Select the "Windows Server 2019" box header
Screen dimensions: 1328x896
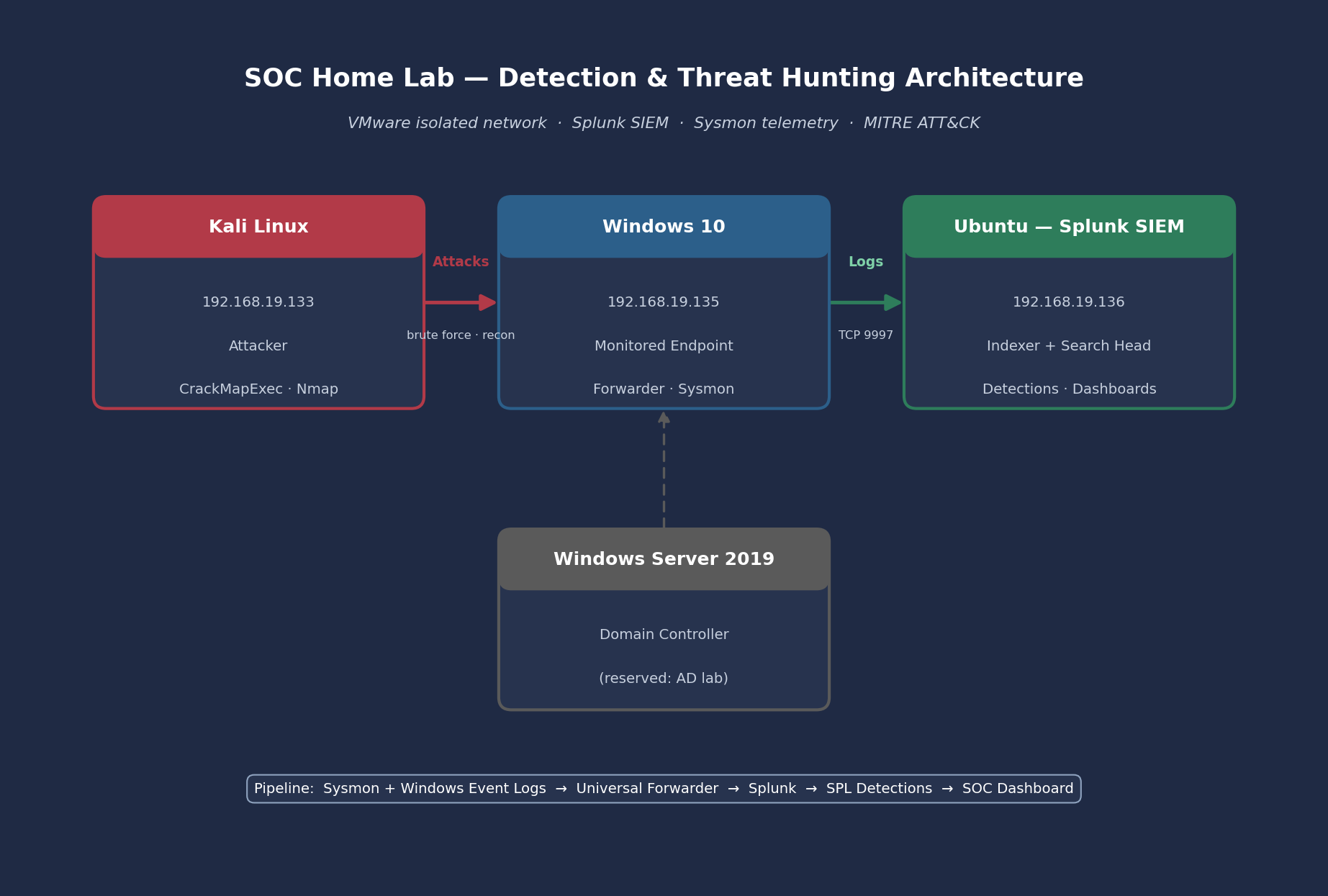click(x=664, y=559)
